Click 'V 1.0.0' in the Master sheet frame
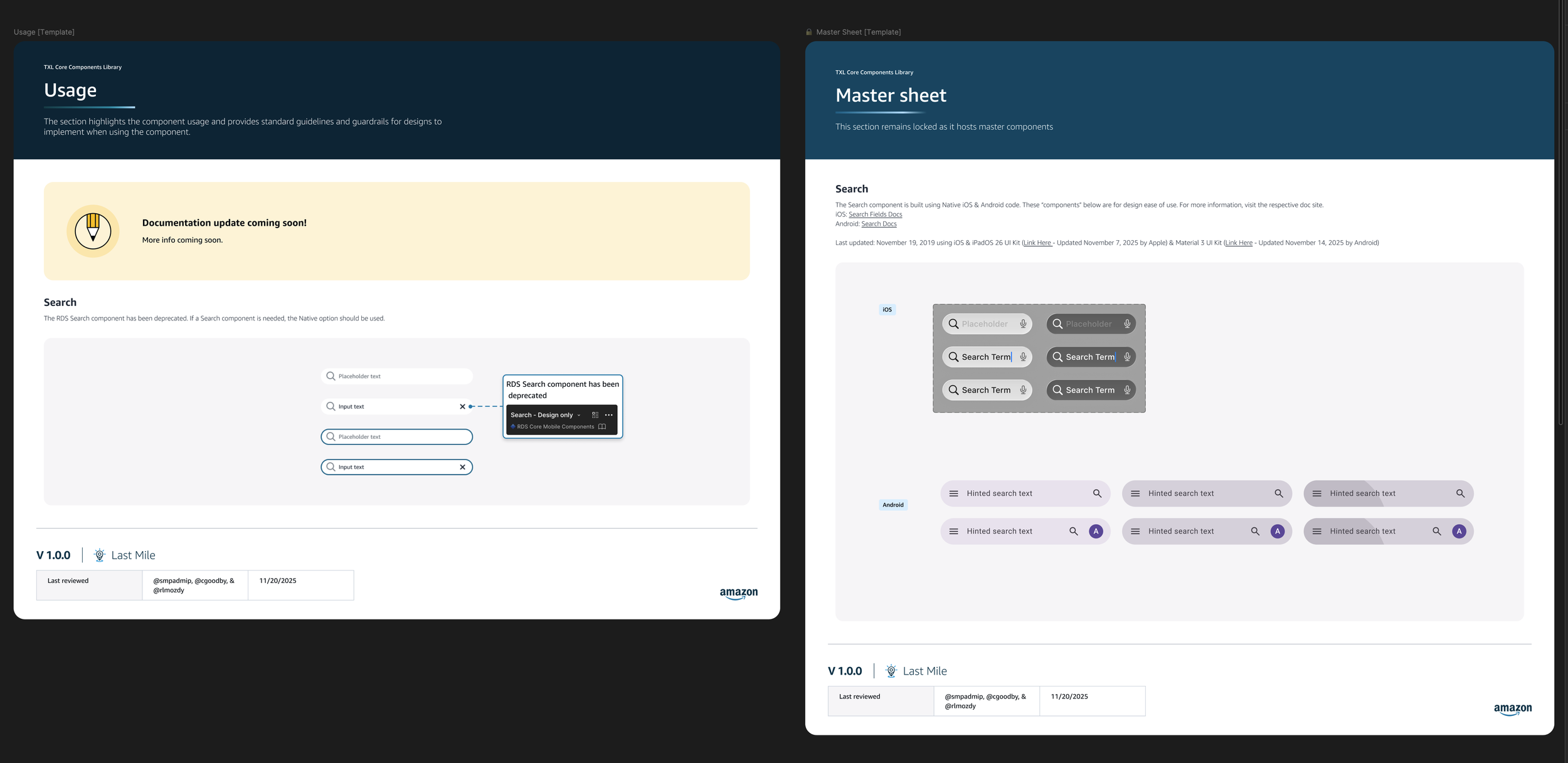The image size is (1568, 763). coord(845,671)
